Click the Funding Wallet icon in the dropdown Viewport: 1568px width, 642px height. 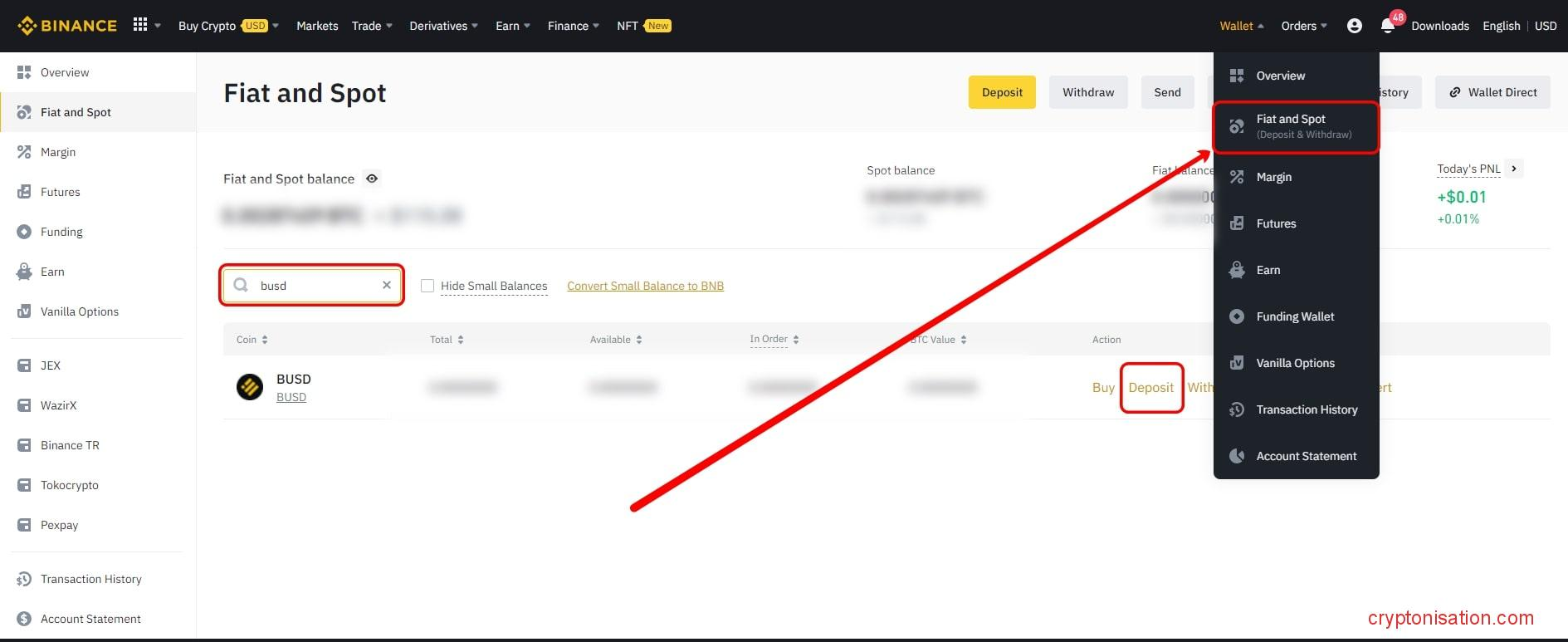(1237, 316)
